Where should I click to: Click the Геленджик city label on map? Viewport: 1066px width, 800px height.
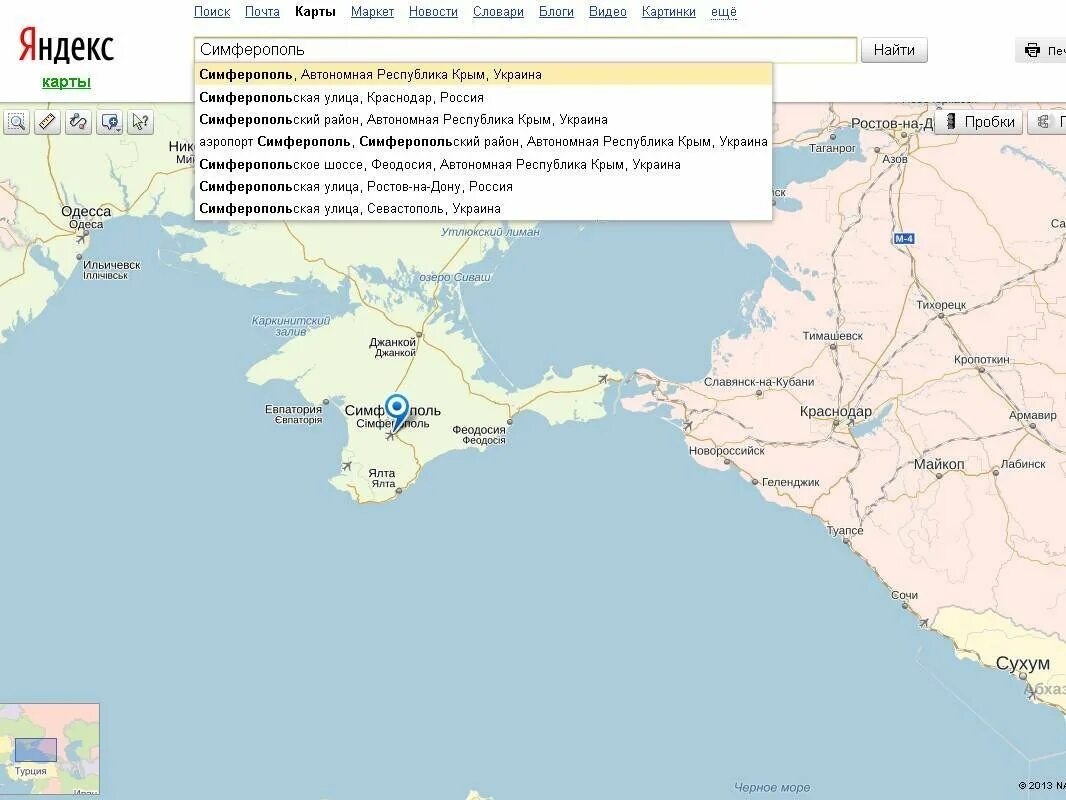pos(791,482)
